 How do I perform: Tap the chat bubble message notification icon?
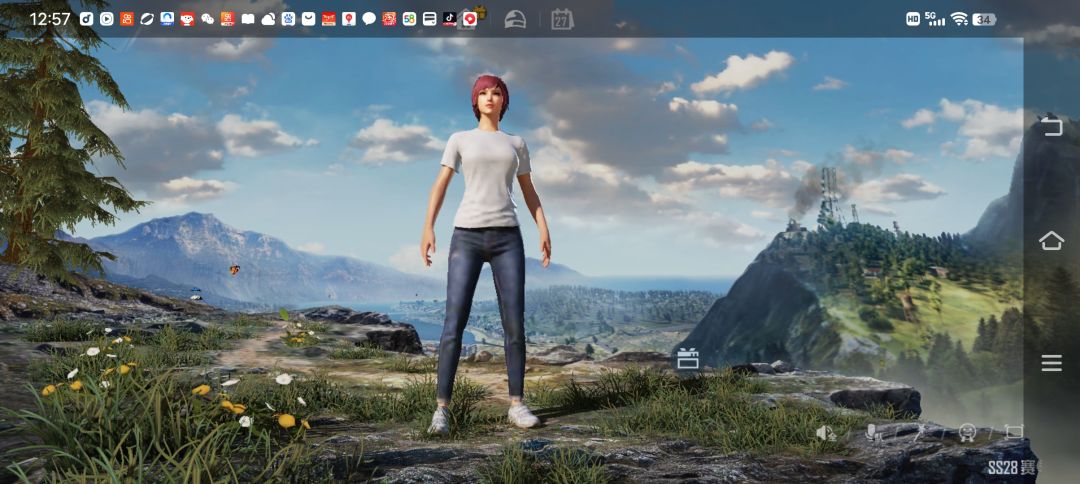pyautogui.click(x=369, y=19)
